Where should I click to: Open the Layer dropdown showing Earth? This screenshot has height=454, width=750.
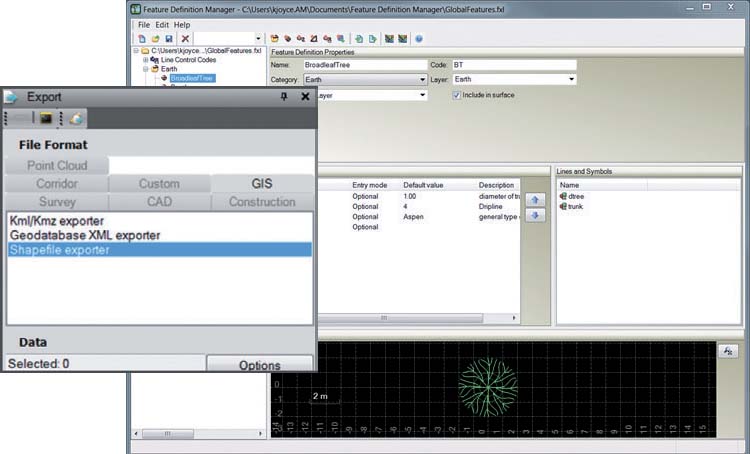click(572, 79)
